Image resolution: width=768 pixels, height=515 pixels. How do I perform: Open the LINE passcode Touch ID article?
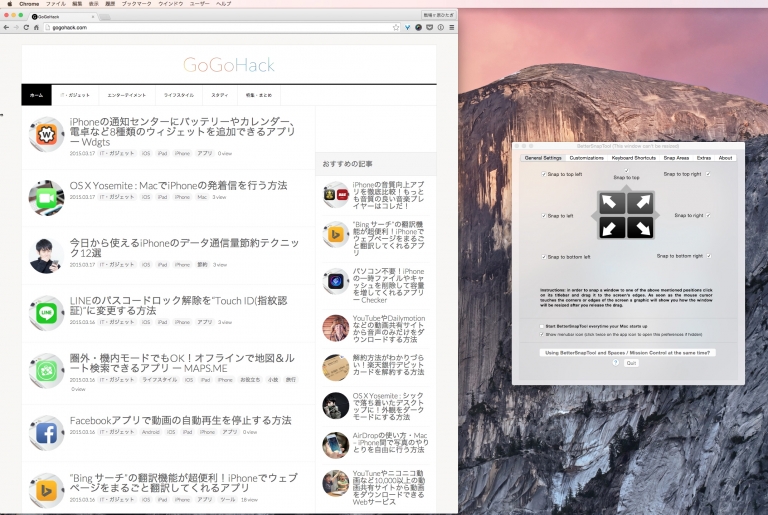pyautogui.click(x=178, y=306)
